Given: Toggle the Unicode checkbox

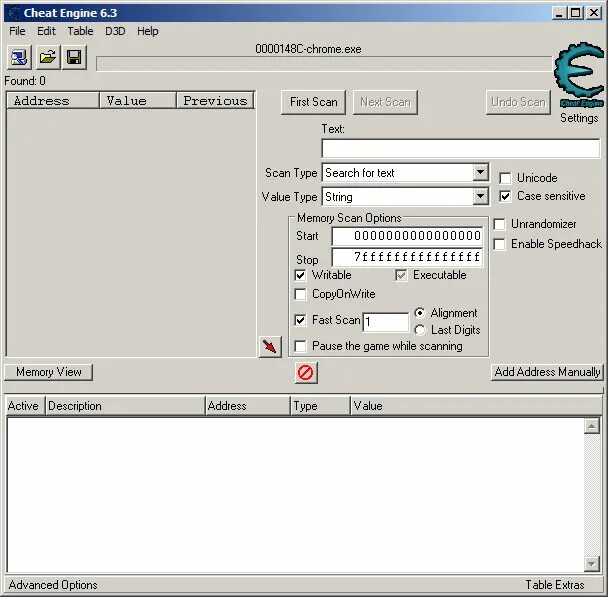Looking at the screenshot, I should [x=505, y=178].
